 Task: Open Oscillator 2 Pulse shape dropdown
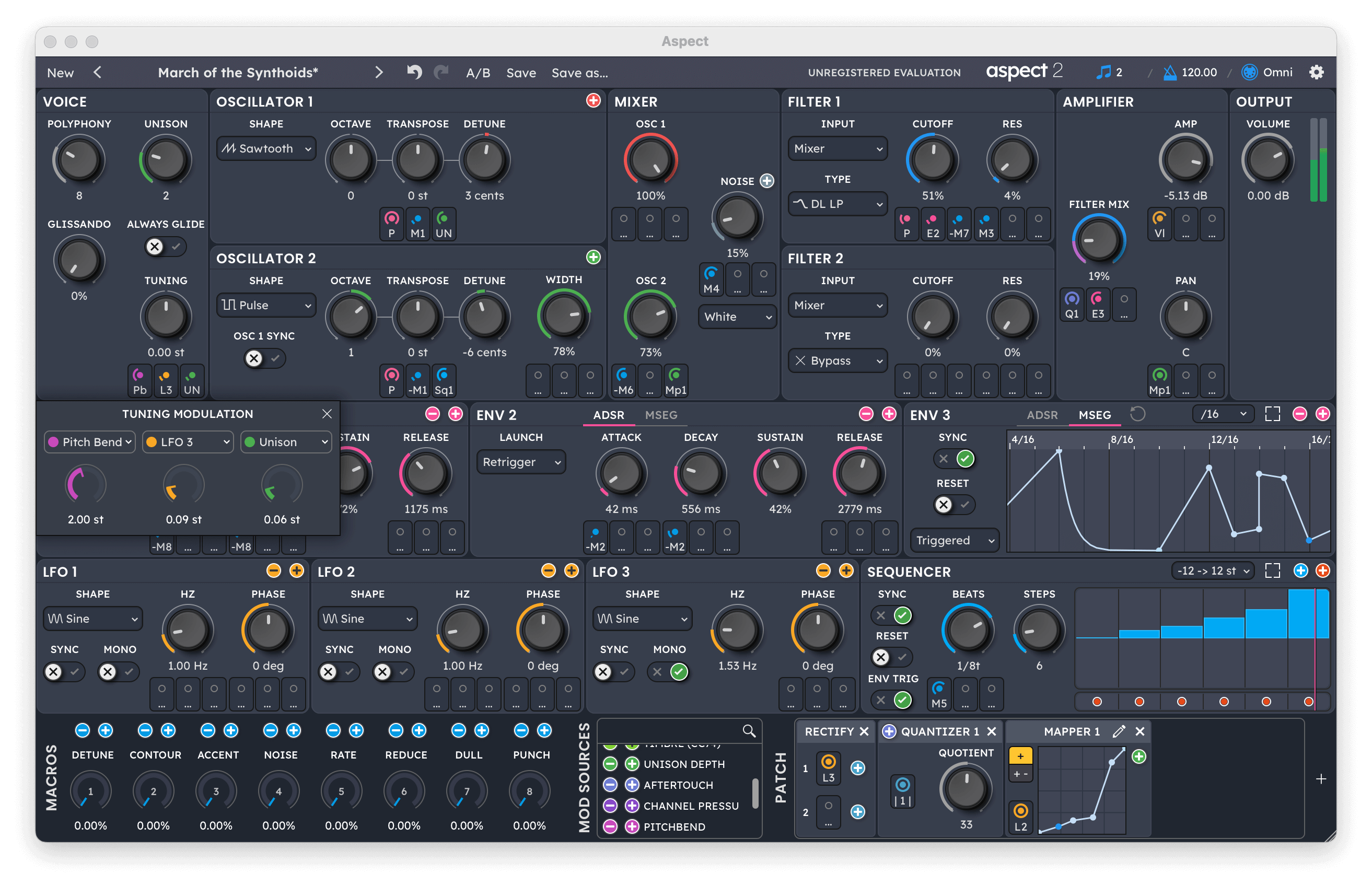[x=266, y=305]
